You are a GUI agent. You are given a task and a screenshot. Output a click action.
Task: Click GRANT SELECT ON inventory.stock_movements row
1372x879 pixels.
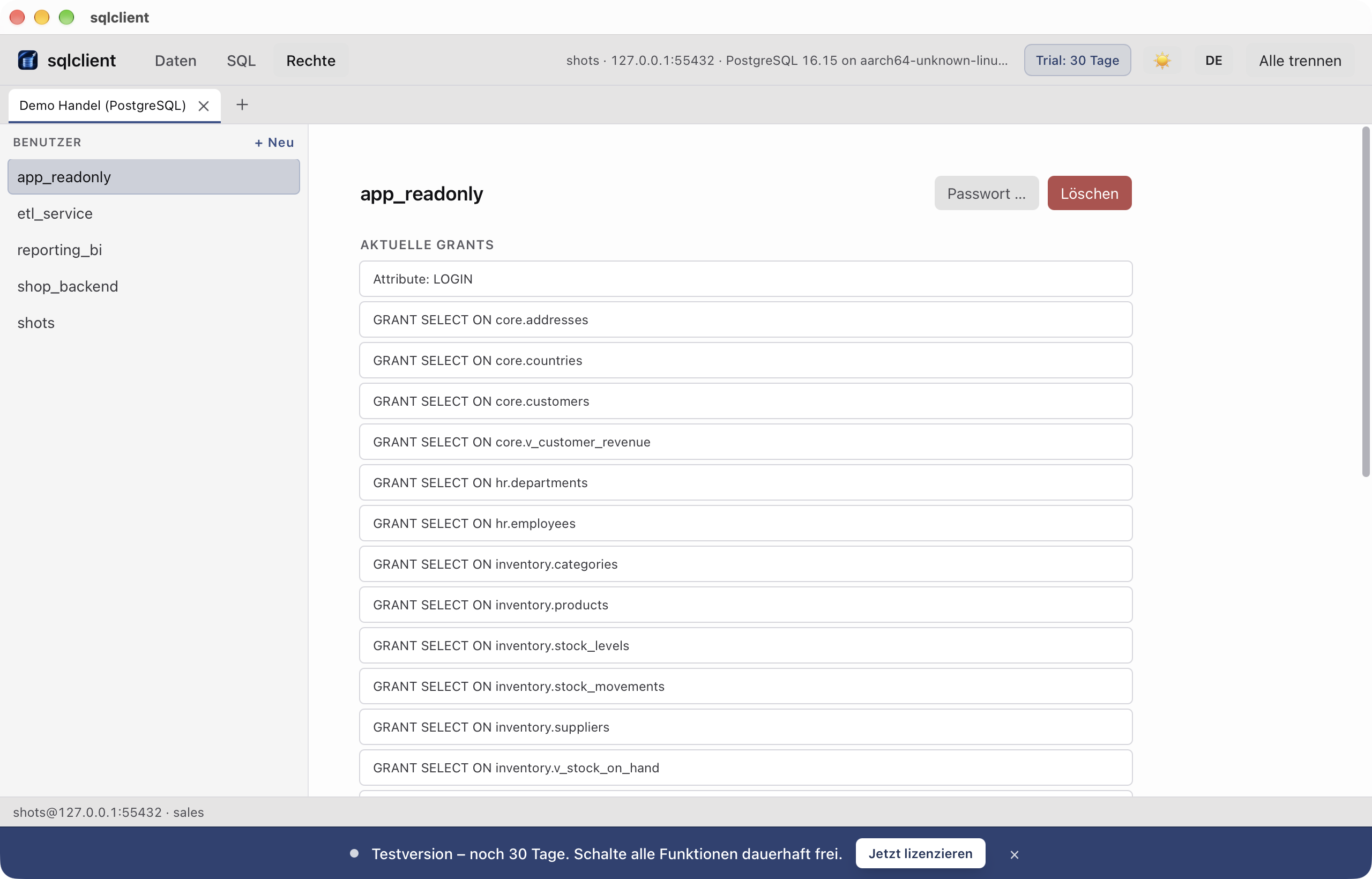745,686
